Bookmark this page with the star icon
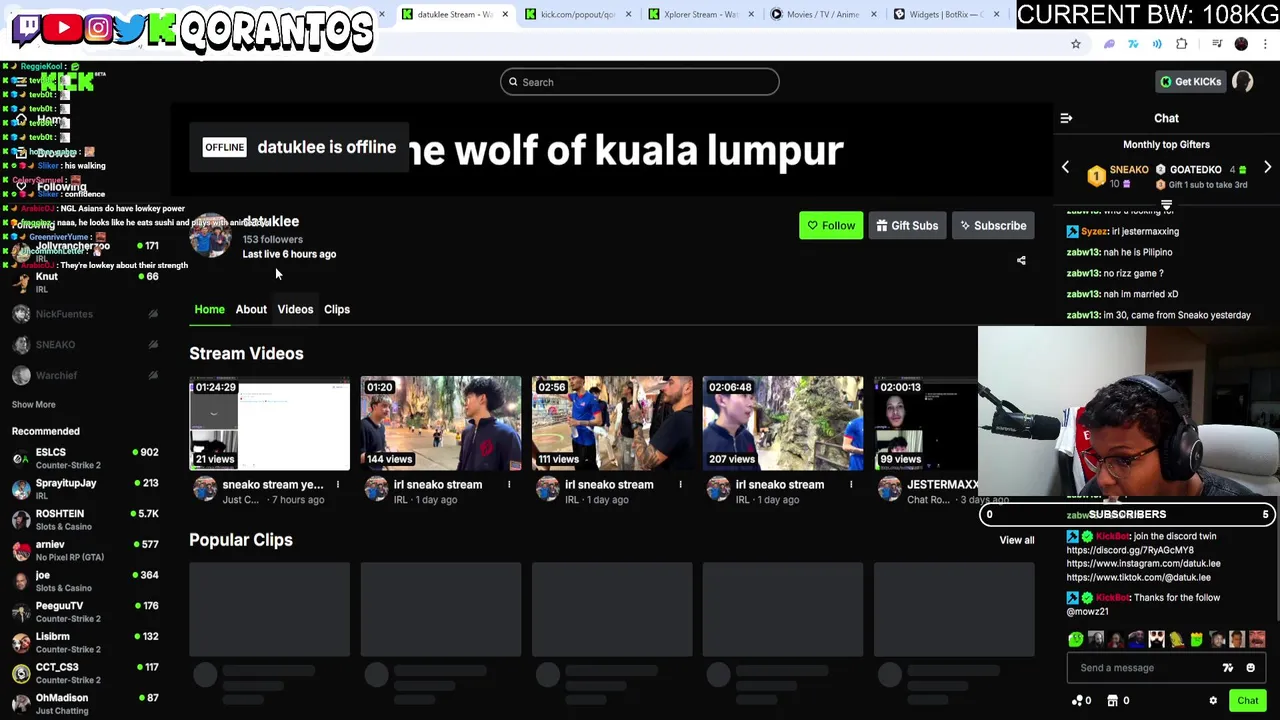 (1076, 44)
